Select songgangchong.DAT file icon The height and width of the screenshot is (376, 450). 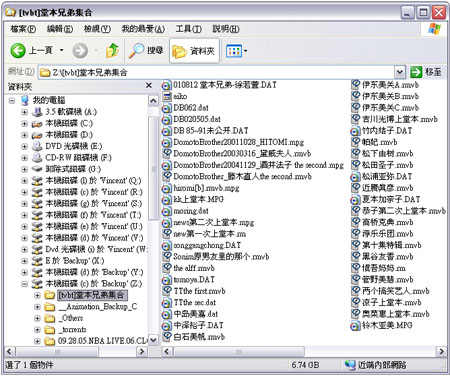click(x=166, y=246)
